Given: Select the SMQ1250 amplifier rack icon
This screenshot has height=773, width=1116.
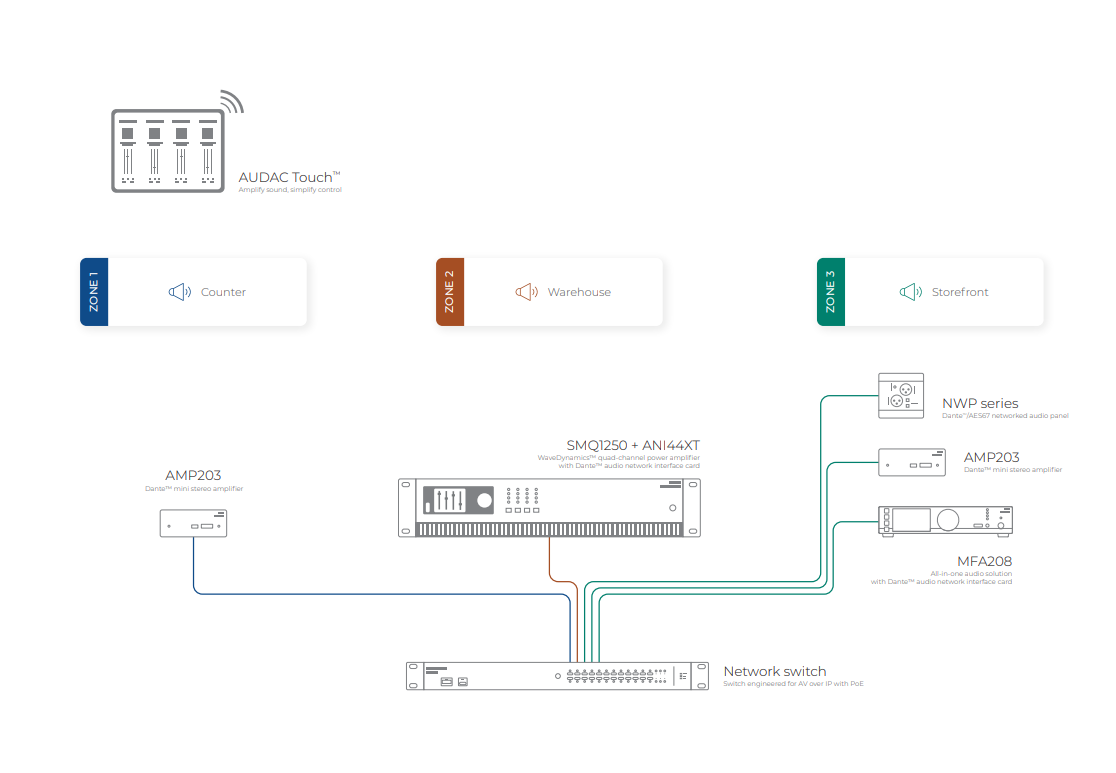Looking at the screenshot, I should tap(549, 508).
